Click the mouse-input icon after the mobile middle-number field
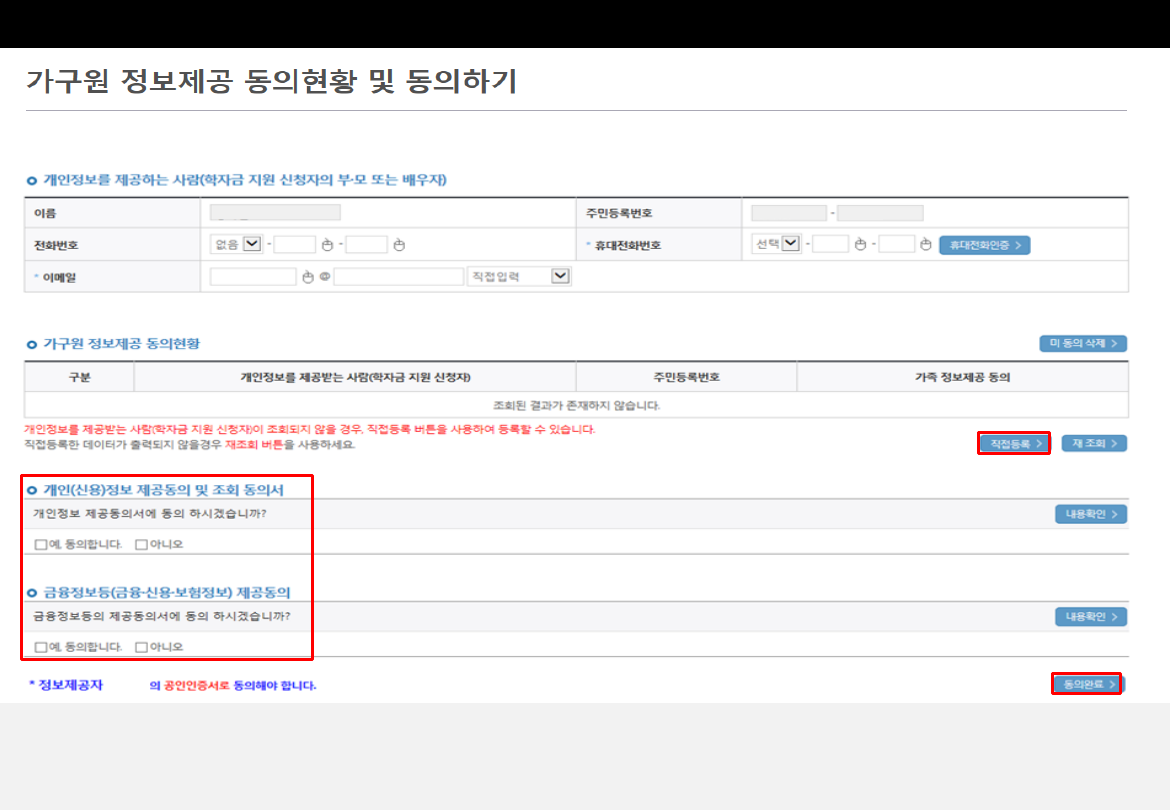Screen dimensions: 1170x810 (860, 245)
